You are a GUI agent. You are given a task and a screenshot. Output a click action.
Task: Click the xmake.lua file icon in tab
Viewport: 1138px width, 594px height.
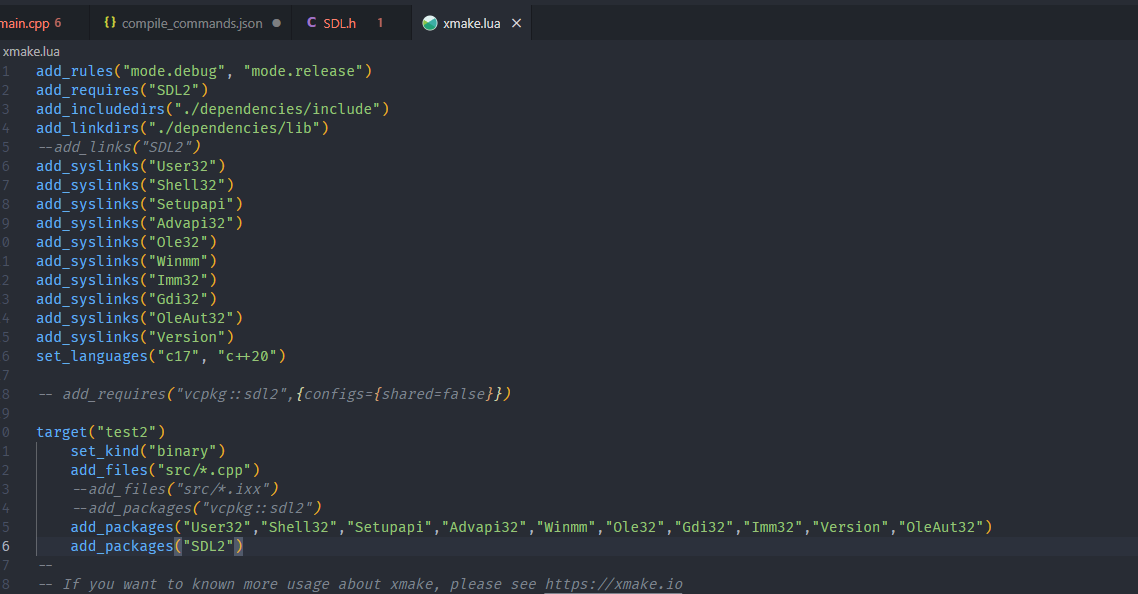(x=430, y=23)
